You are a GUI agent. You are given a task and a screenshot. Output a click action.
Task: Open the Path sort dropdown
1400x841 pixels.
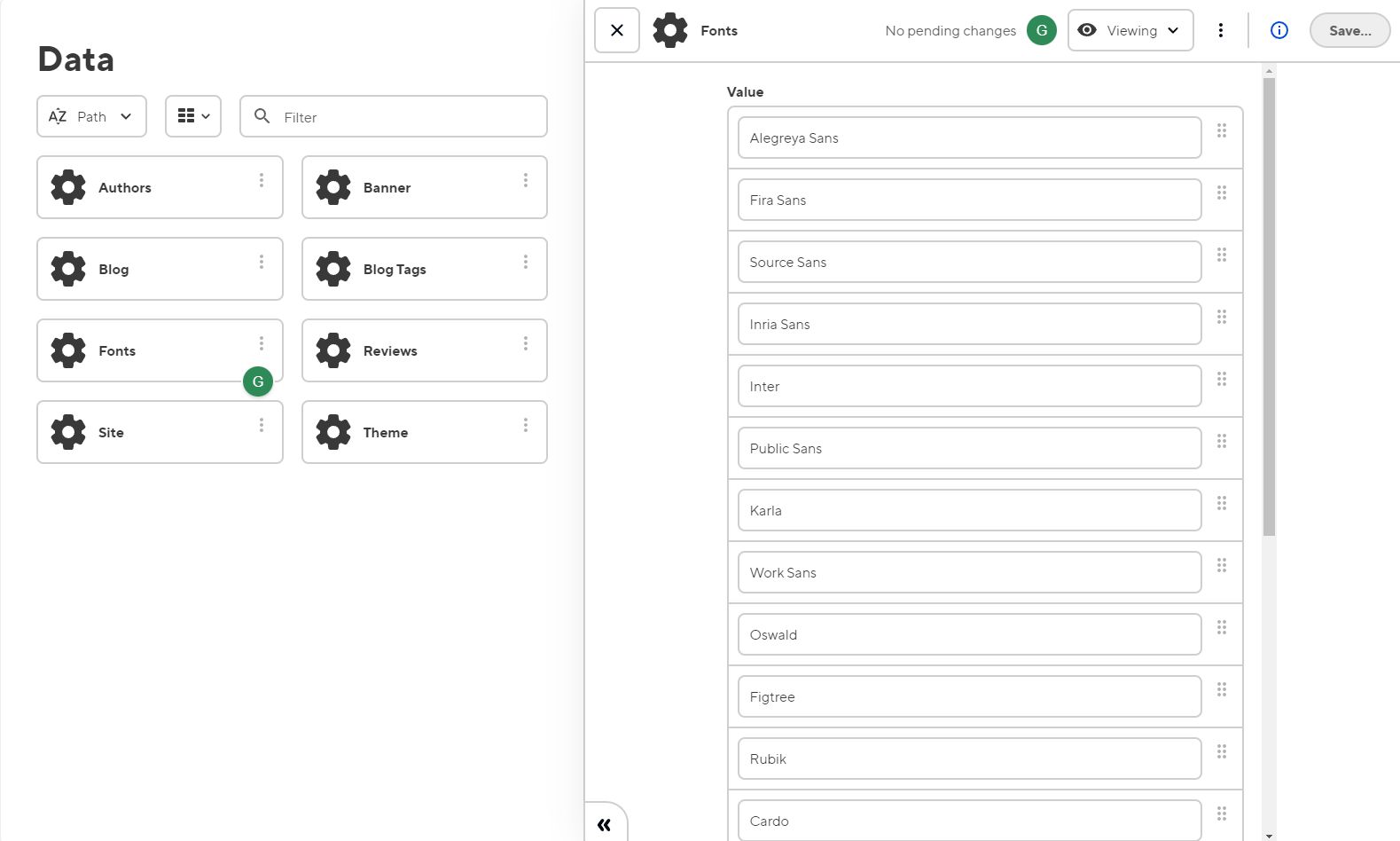(91, 116)
